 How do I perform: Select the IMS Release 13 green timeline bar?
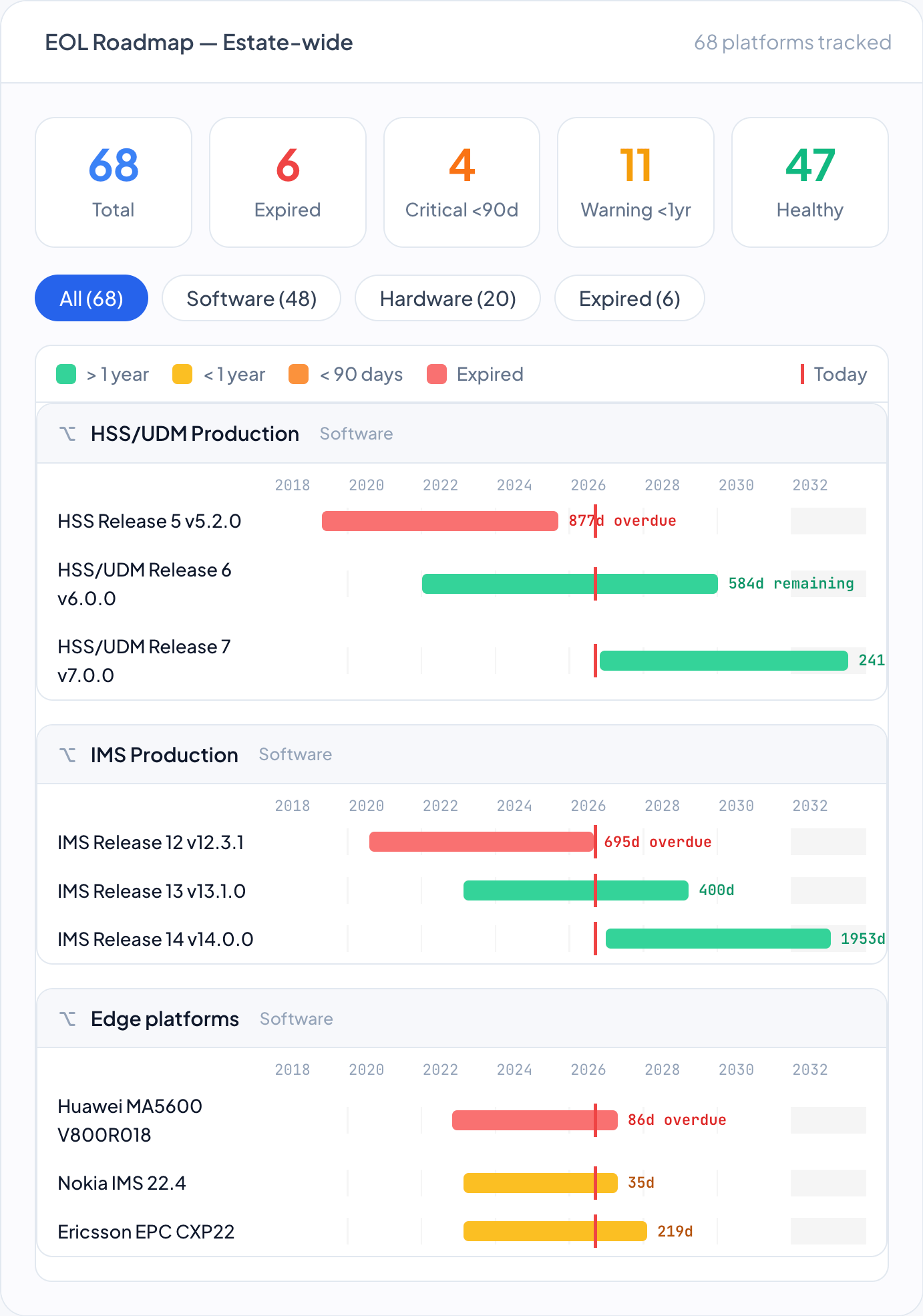tap(576, 890)
